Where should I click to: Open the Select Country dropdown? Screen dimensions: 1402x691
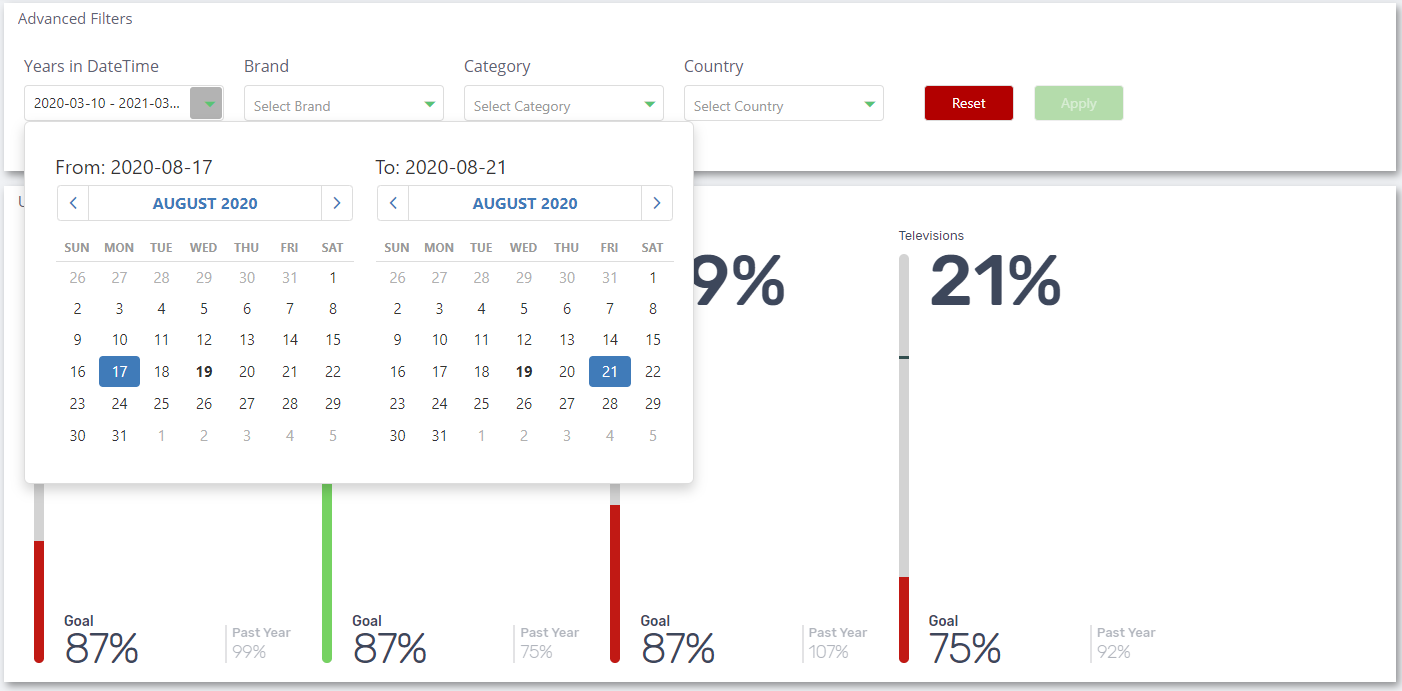point(784,103)
